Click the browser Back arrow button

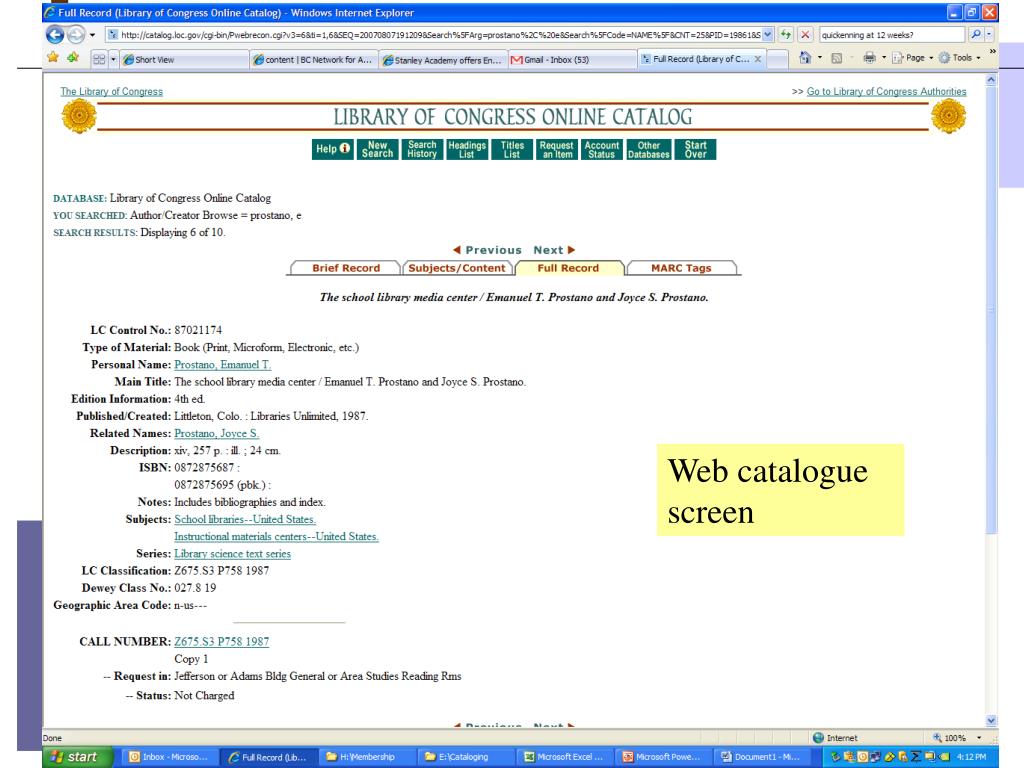tap(56, 35)
